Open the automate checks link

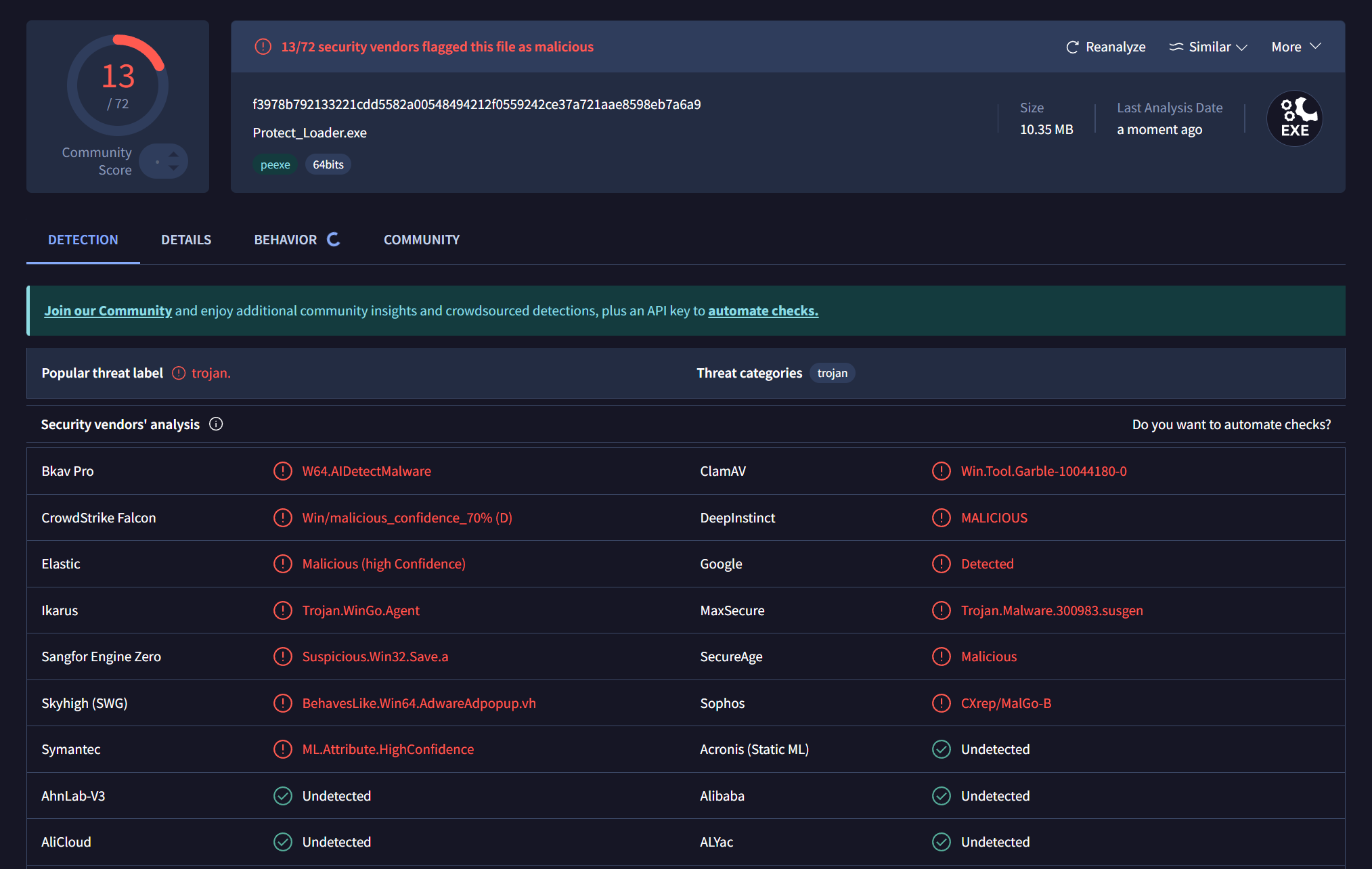click(x=763, y=311)
